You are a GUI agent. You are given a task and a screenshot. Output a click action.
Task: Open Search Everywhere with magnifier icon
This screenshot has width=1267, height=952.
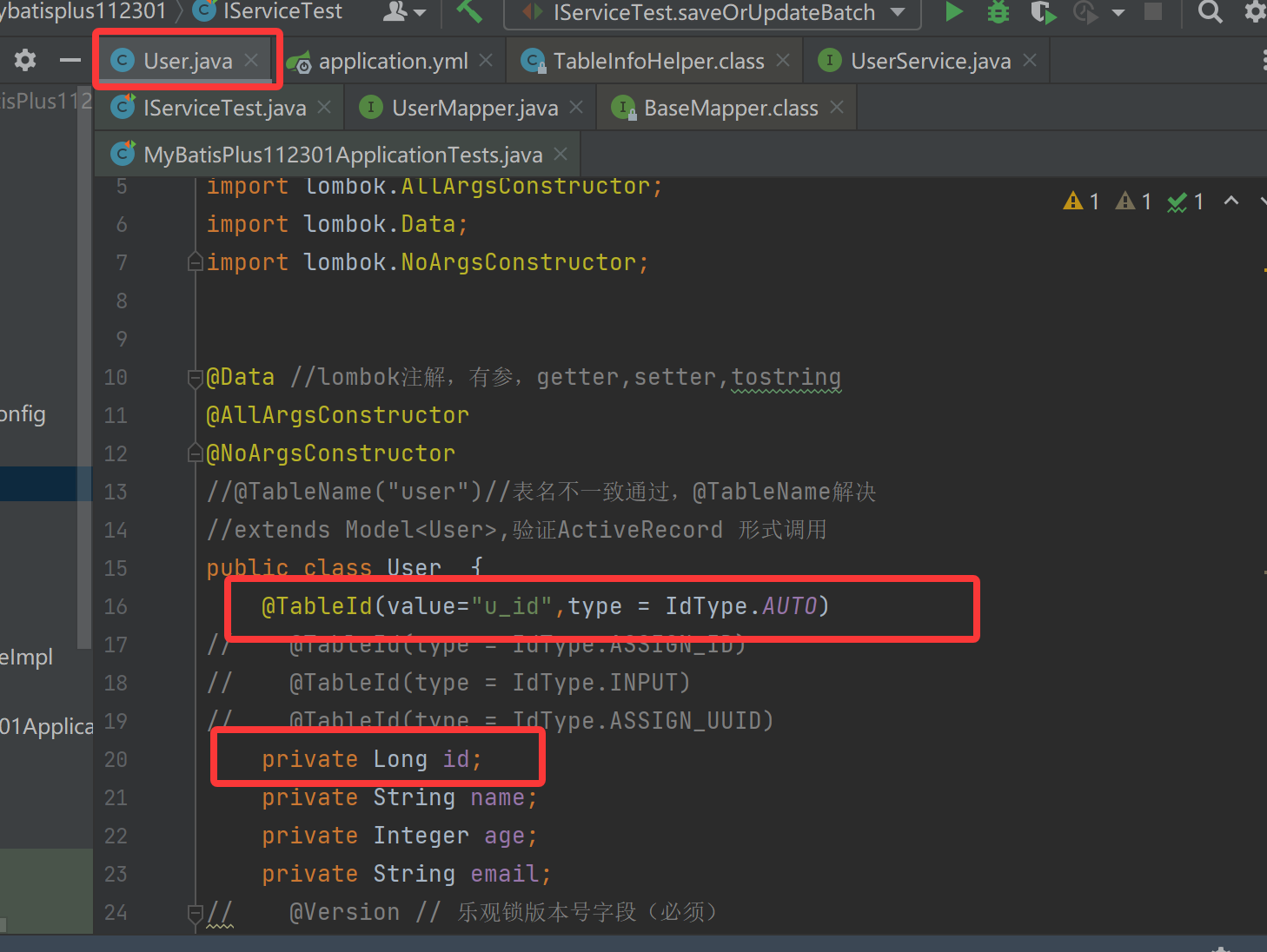tap(1210, 12)
